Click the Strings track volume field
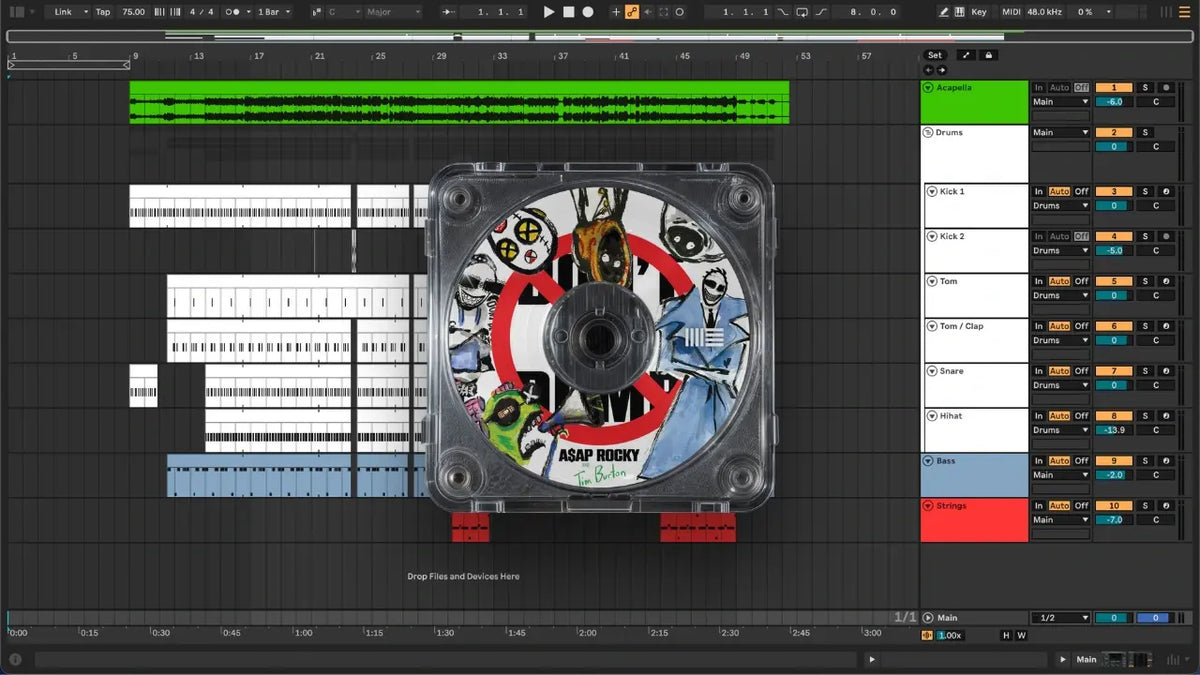 1114,520
